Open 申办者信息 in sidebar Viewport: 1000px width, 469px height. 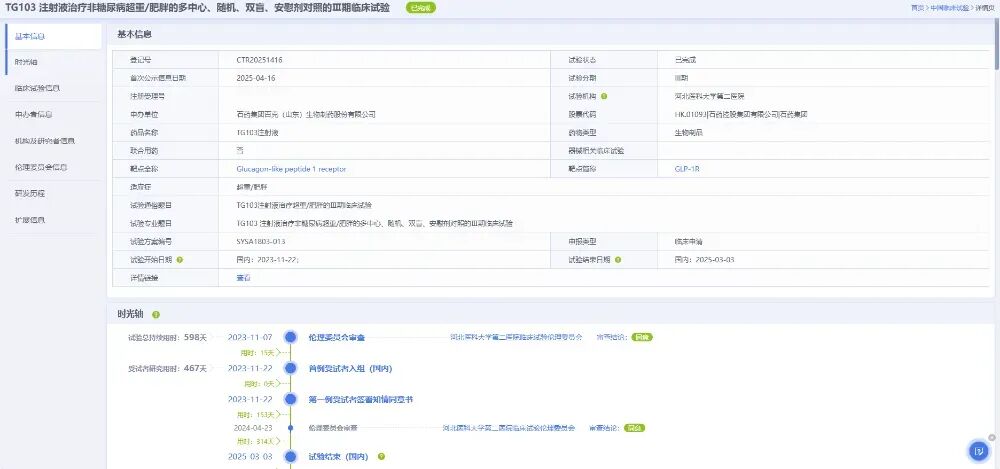(x=34, y=114)
